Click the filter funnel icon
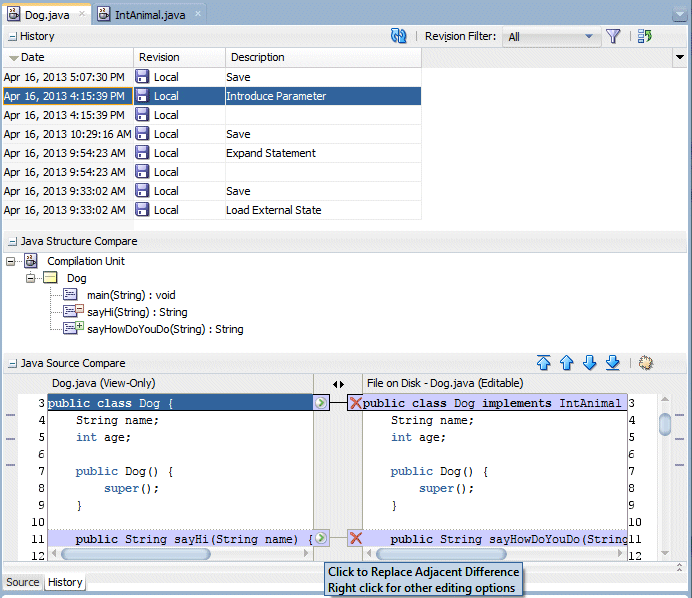The image size is (692, 598). click(613, 36)
